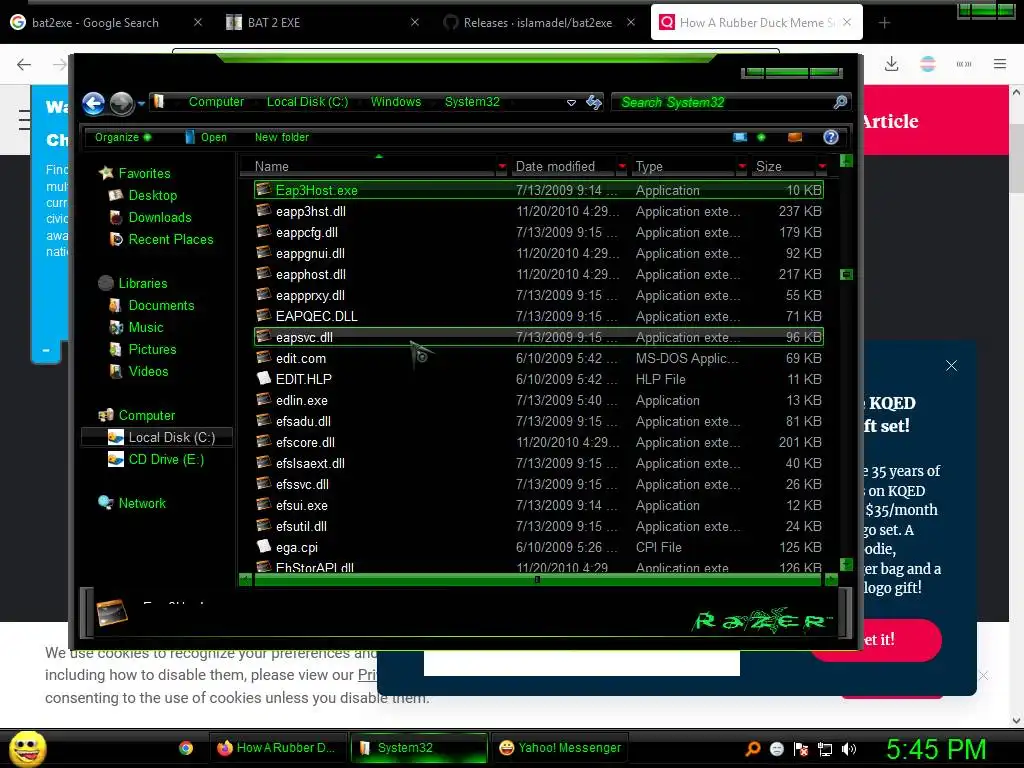Sort files by the Name column
The height and width of the screenshot is (768, 1024).
coord(272,167)
